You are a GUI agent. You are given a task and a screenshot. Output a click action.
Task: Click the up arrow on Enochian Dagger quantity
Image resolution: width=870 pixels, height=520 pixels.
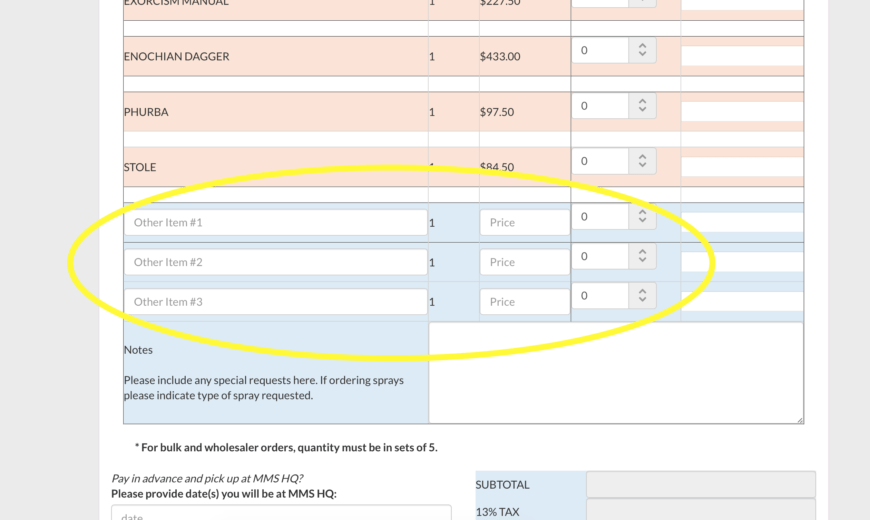642,45
